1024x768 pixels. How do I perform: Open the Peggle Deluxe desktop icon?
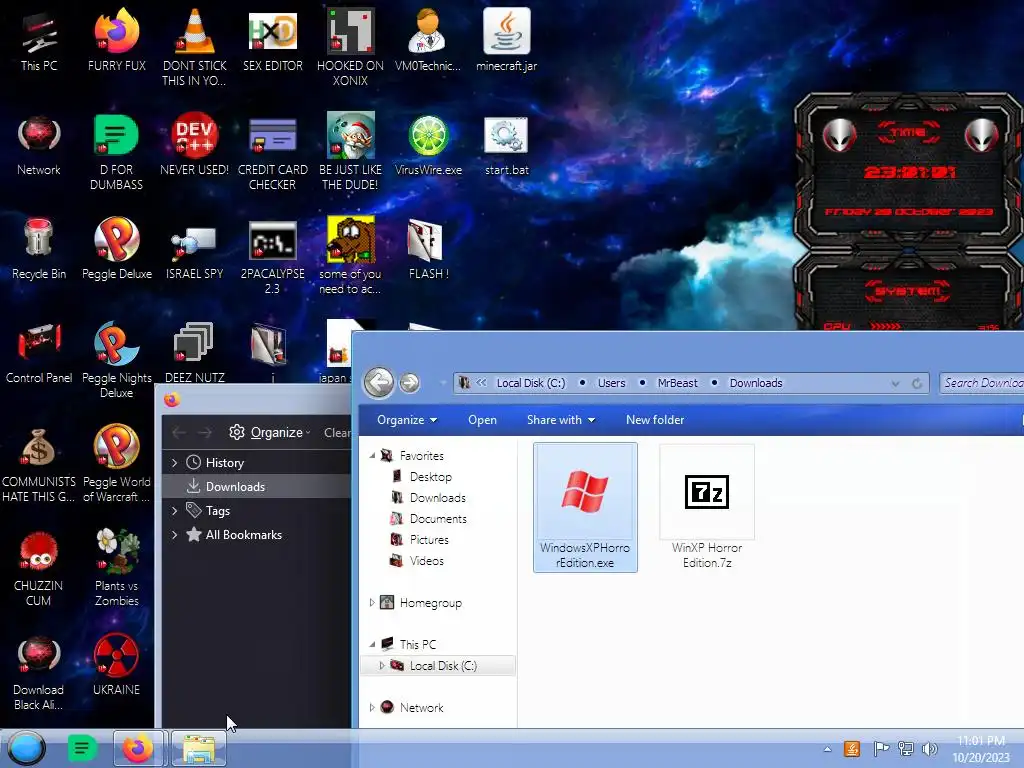point(116,249)
